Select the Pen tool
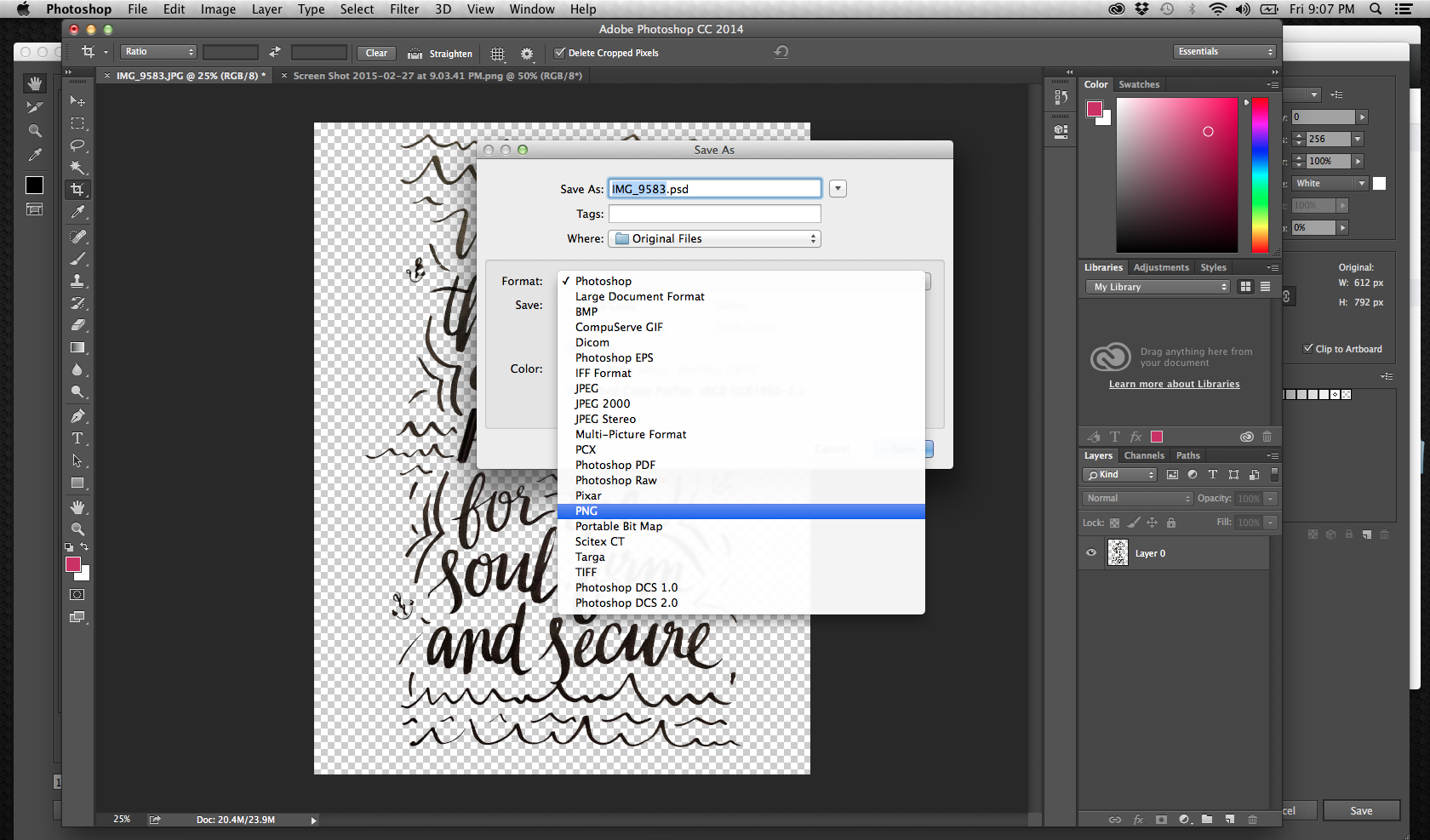1430x840 pixels. point(77,416)
